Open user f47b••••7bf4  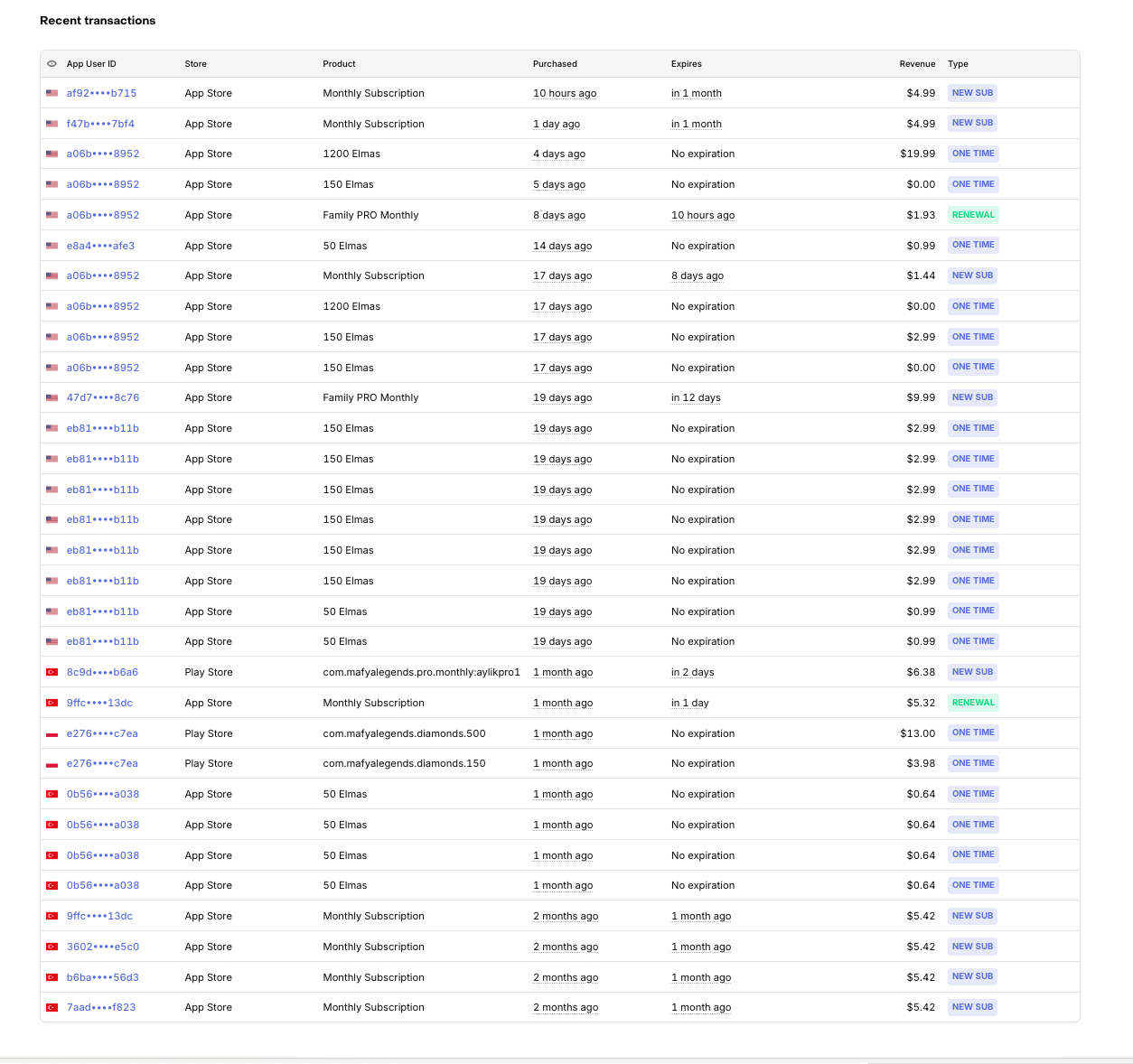[100, 124]
